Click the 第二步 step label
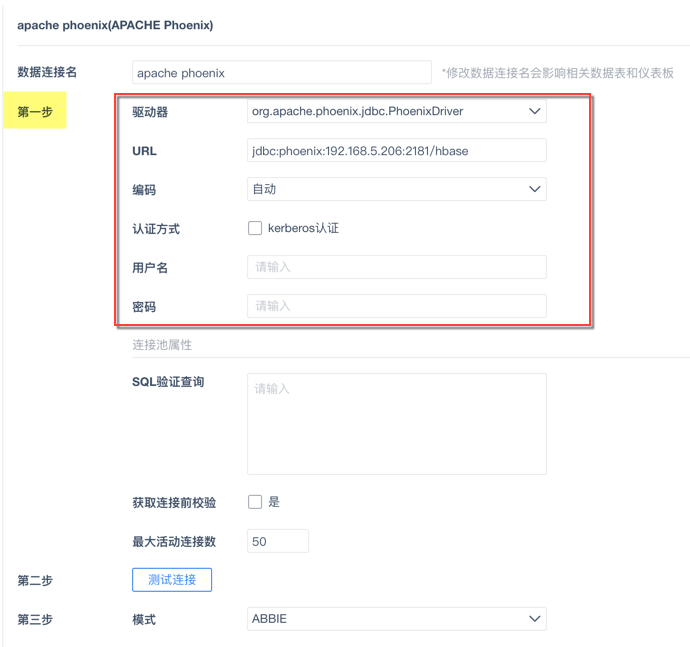Screen dimensions: 690x647 point(35,581)
